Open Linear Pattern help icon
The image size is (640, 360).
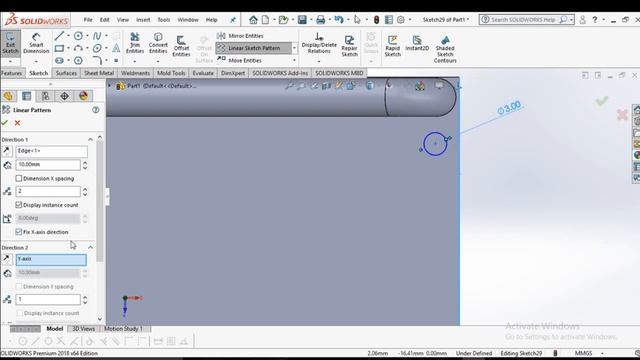[x=96, y=110]
